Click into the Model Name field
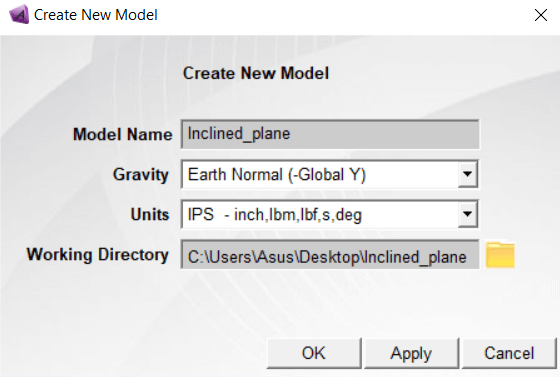This screenshot has height=377, width=560. tap(330, 134)
